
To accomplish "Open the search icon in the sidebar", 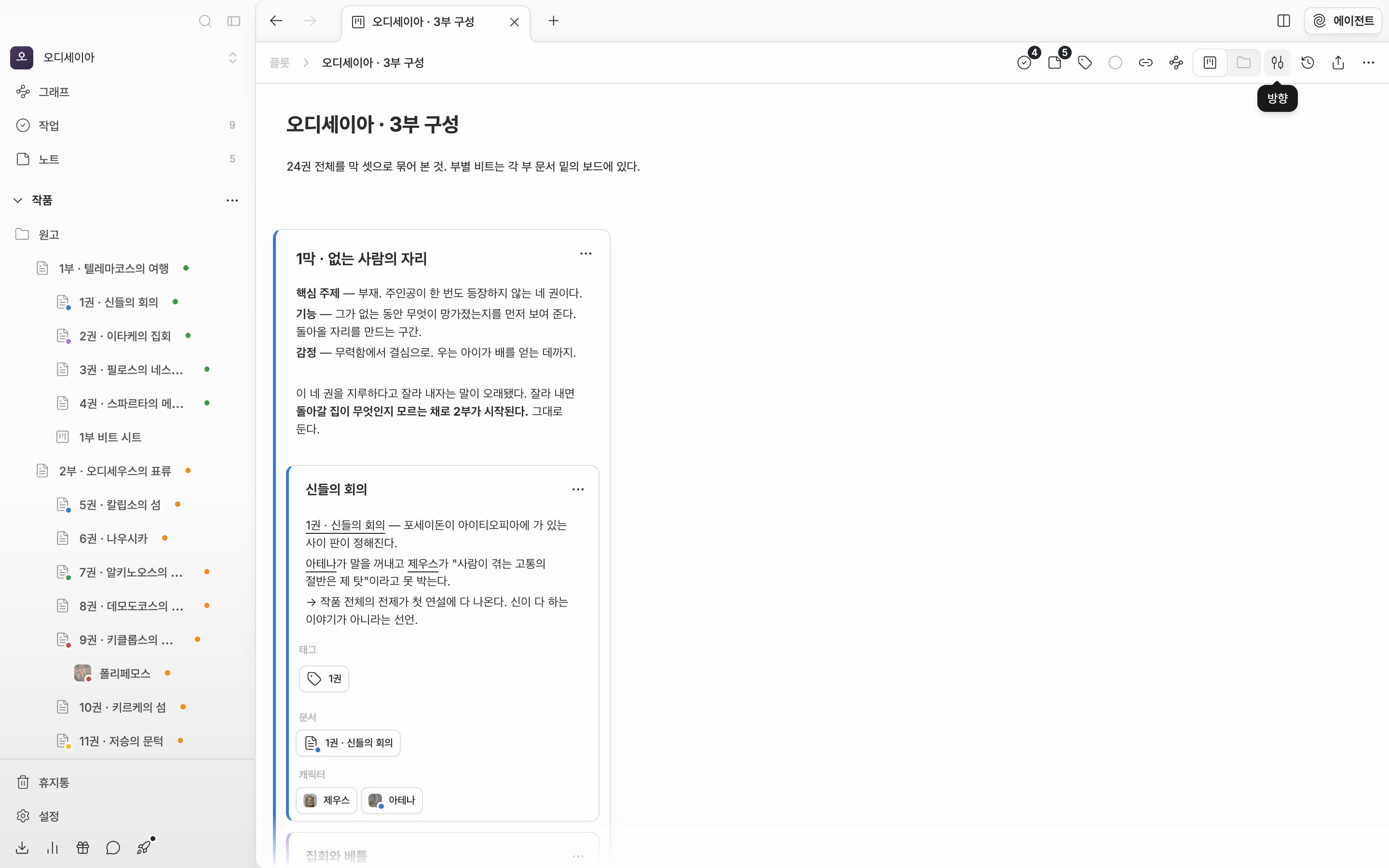I will pyautogui.click(x=205, y=21).
